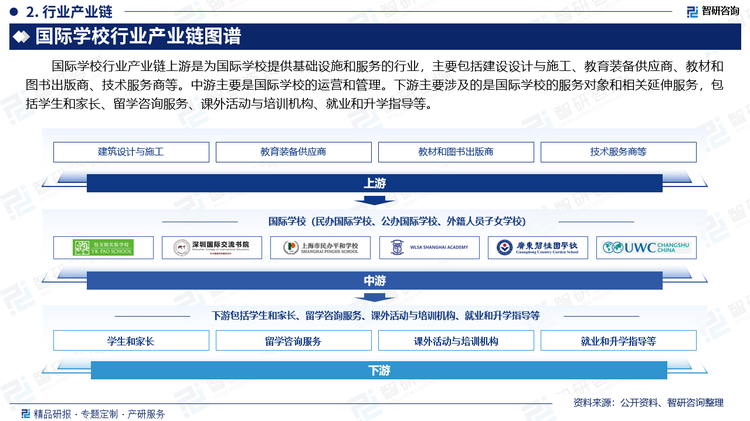Viewport: 750px width, 421px height.
Task: Click the down arrow below 上游 banner
Action: [x=375, y=200]
